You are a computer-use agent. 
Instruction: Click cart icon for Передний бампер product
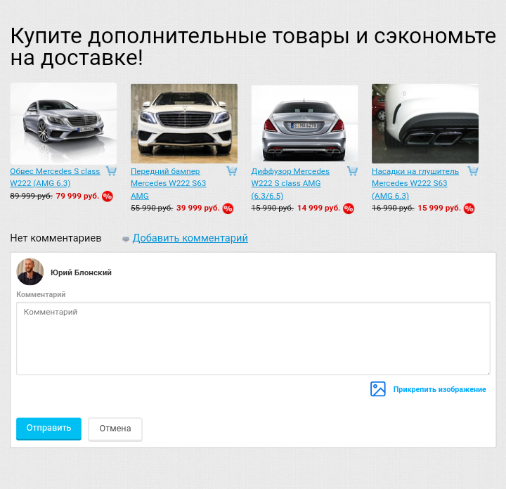pos(232,171)
